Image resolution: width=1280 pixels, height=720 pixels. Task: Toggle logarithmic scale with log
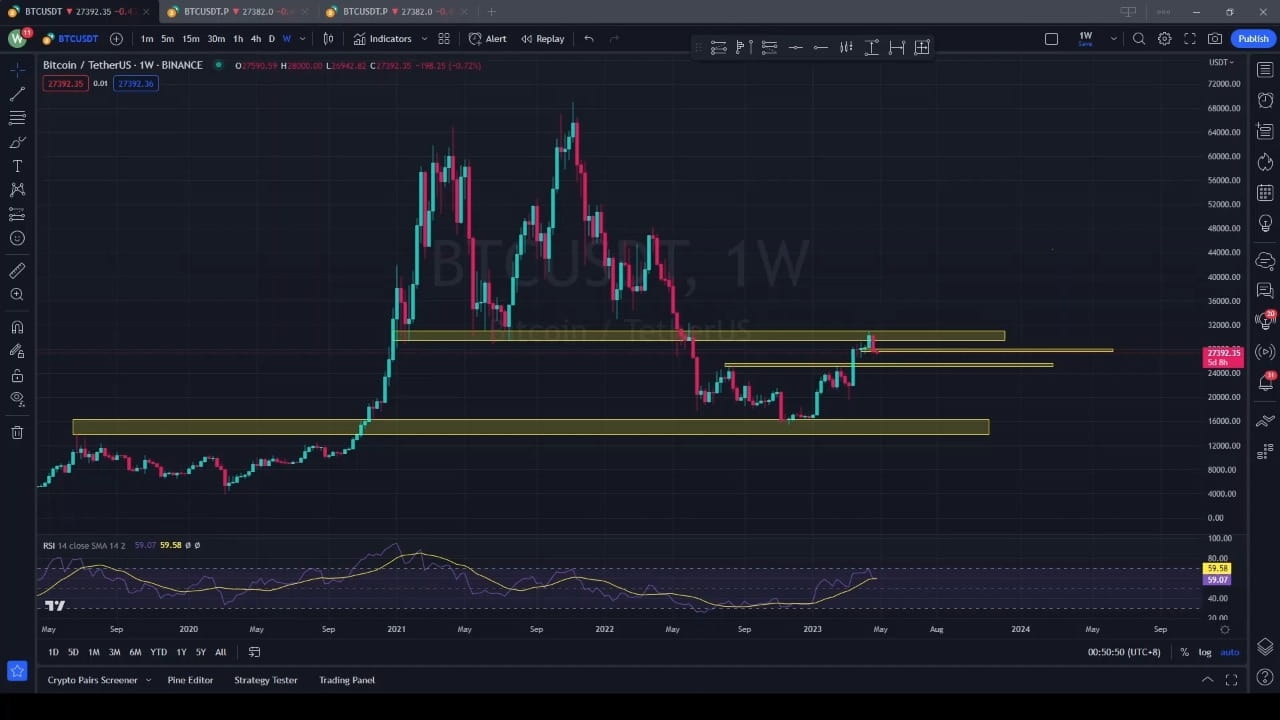[1205, 652]
